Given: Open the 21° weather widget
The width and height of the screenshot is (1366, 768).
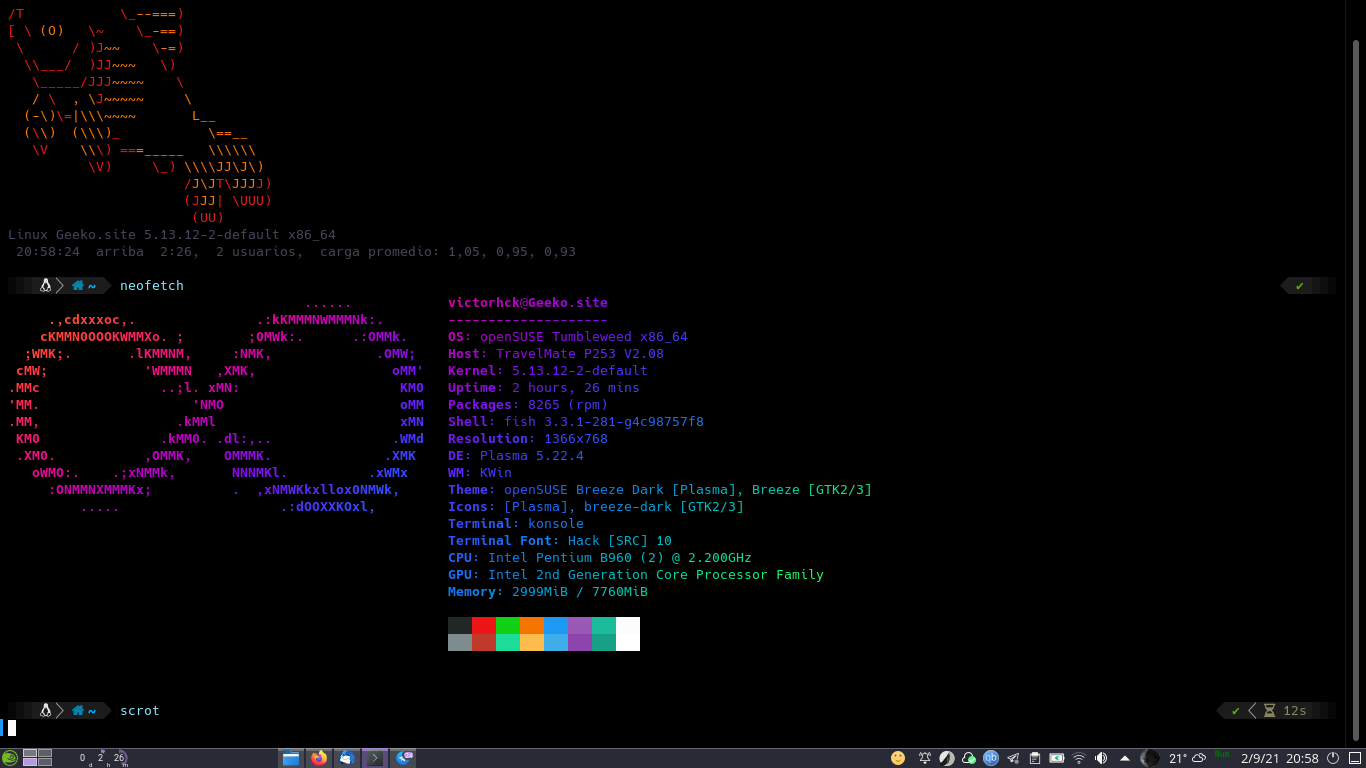Looking at the screenshot, I should click(1187, 758).
